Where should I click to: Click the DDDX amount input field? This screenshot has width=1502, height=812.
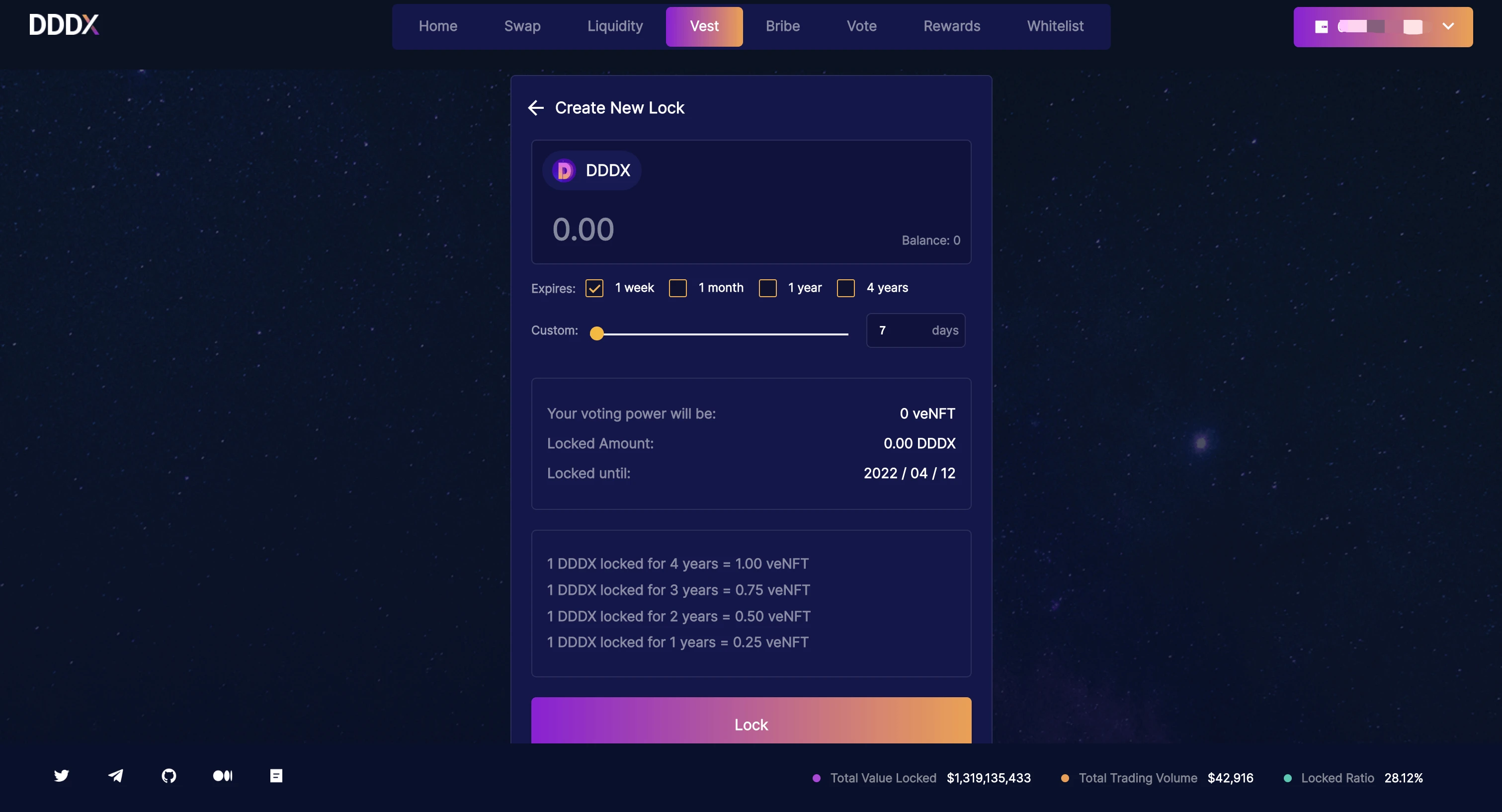pyautogui.click(x=751, y=229)
